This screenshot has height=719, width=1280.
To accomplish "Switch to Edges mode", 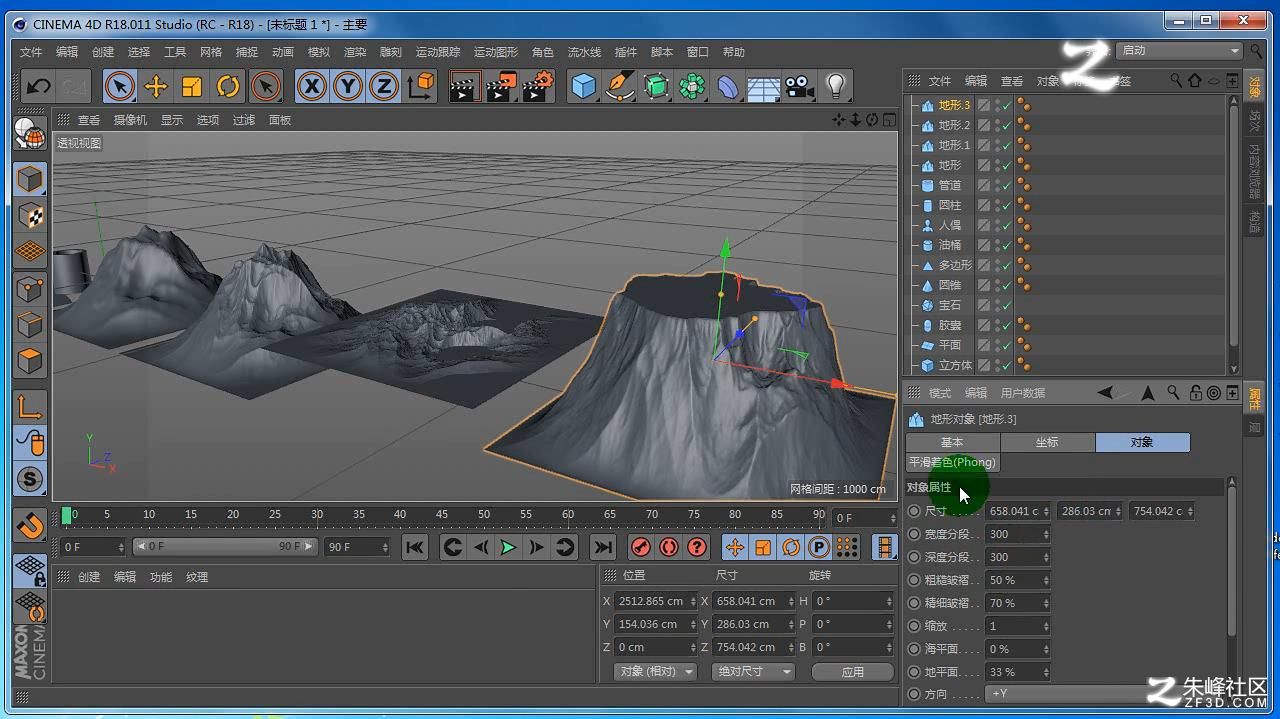I will click(30, 325).
